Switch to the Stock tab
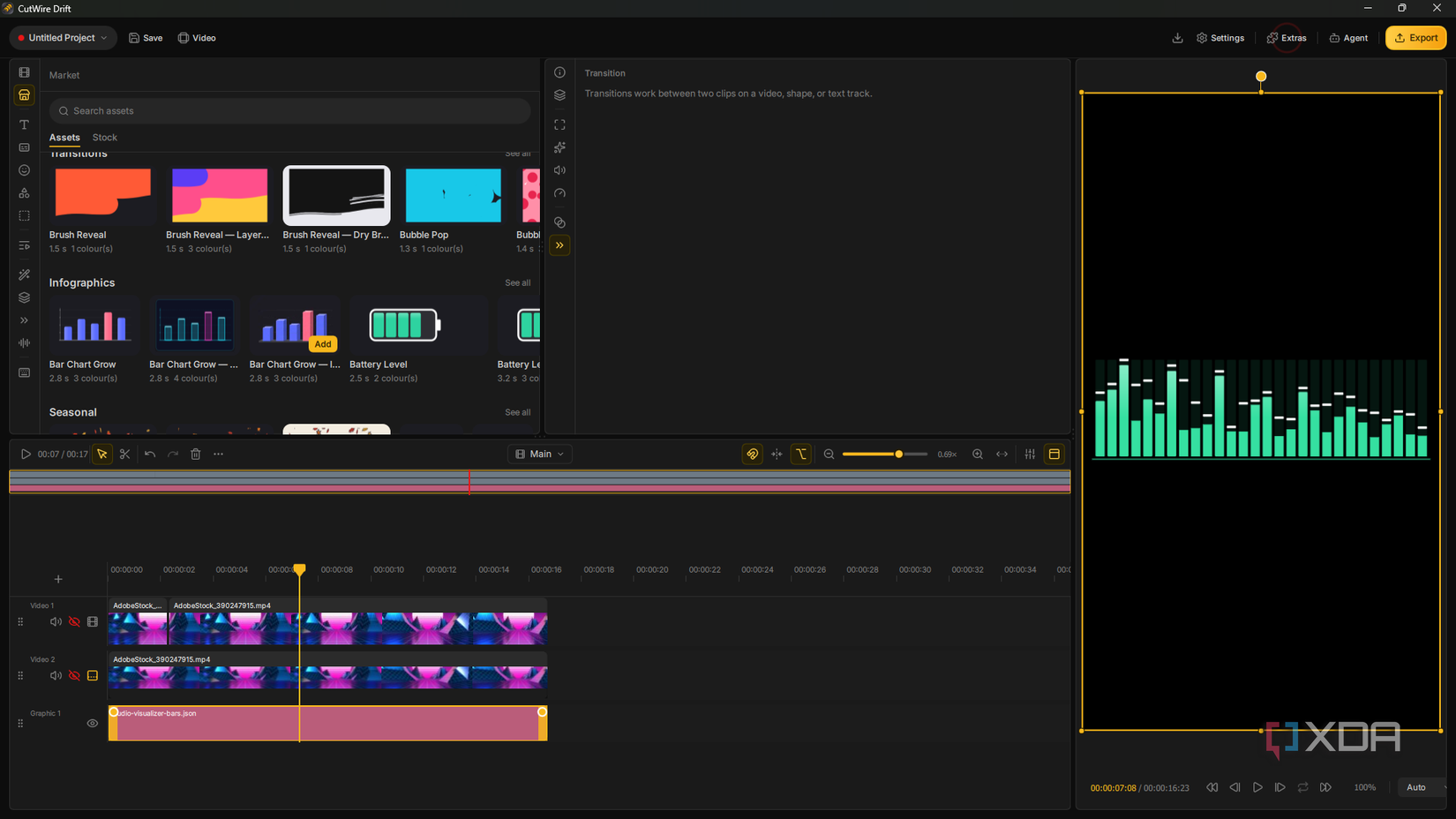 point(105,138)
